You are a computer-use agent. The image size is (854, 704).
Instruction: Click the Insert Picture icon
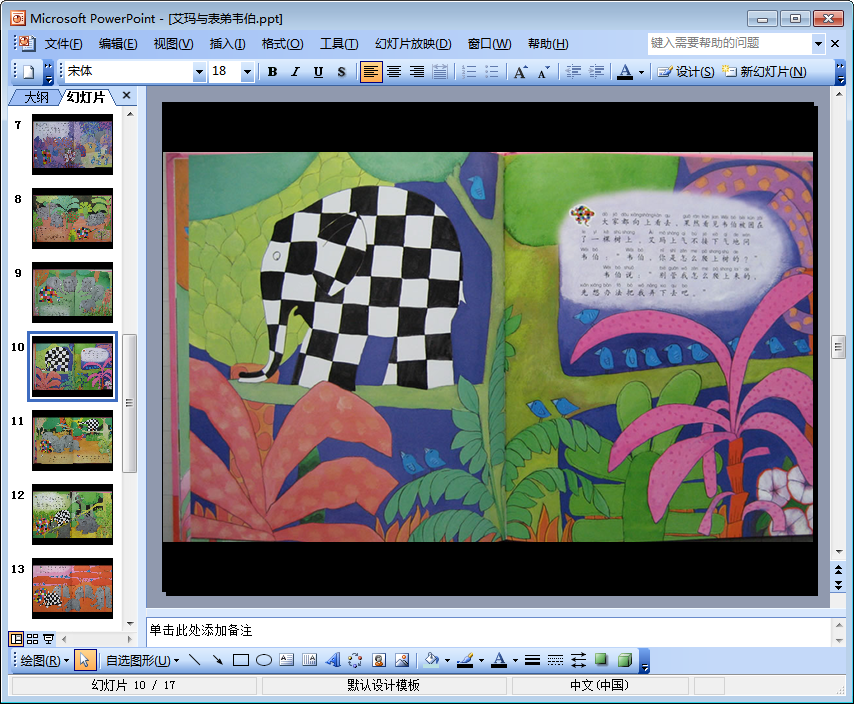coord(402,660)
